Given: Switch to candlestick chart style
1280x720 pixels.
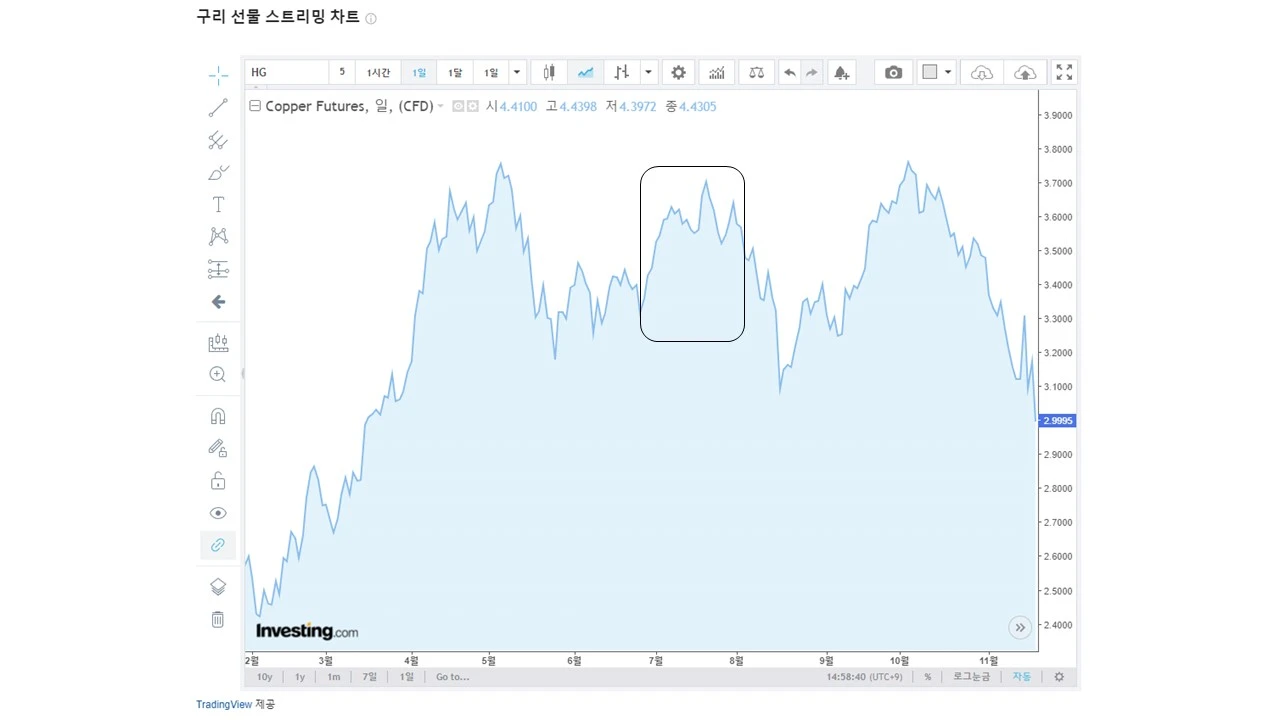Looking at the screenshot, I should point(549,72).
